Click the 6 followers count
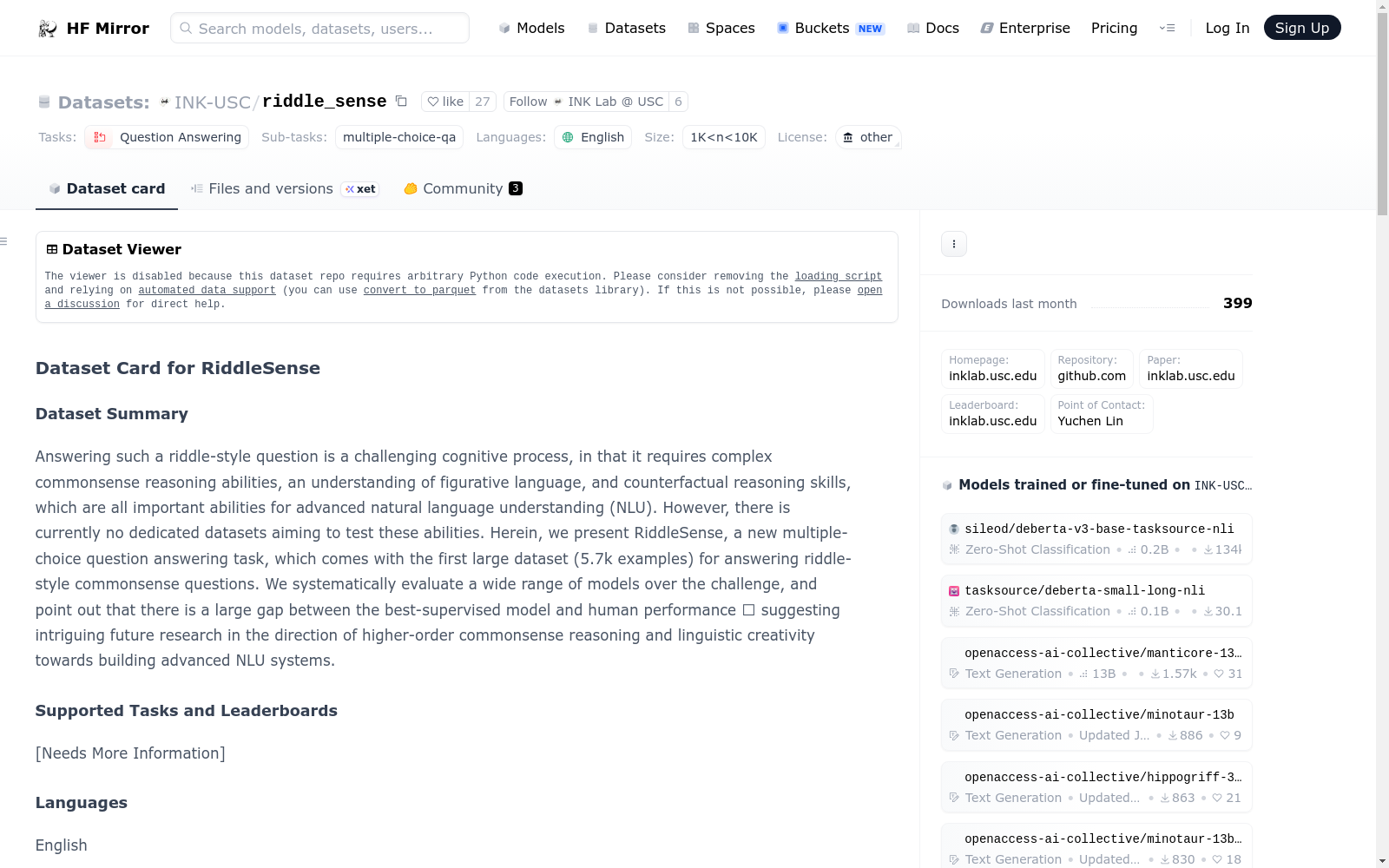Image resolution: width=1389 pixels, height=868 pixels. [678, 102]
